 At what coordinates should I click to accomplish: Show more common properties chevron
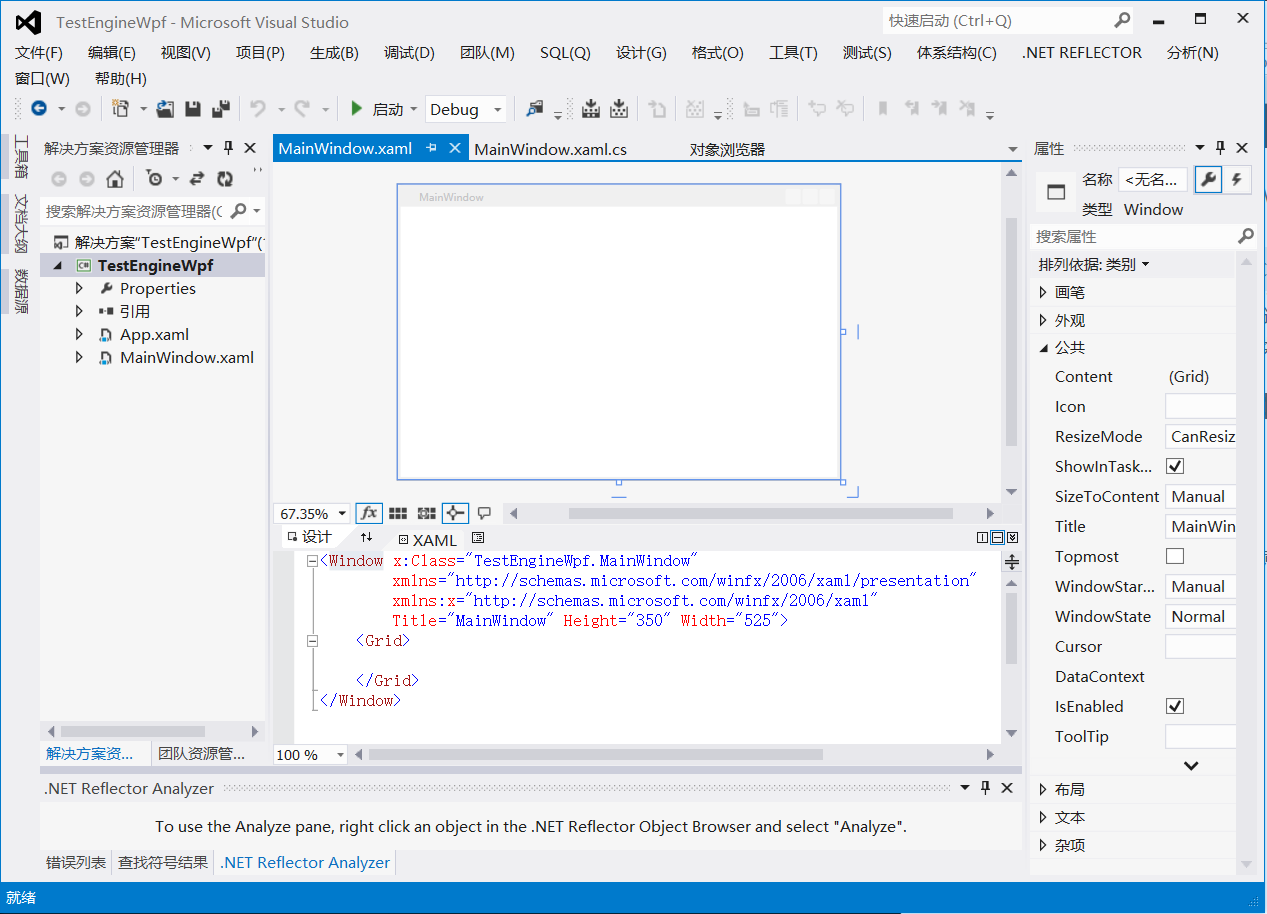[1191, 765]
